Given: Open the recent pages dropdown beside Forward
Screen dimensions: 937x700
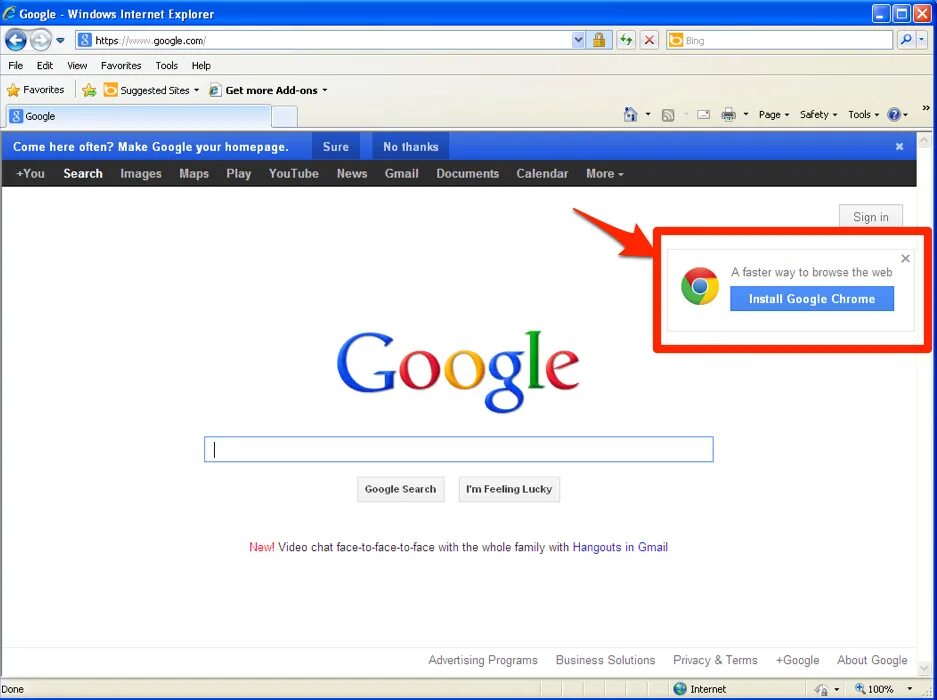Looking at the screenshot, I should tap(60, 41).
